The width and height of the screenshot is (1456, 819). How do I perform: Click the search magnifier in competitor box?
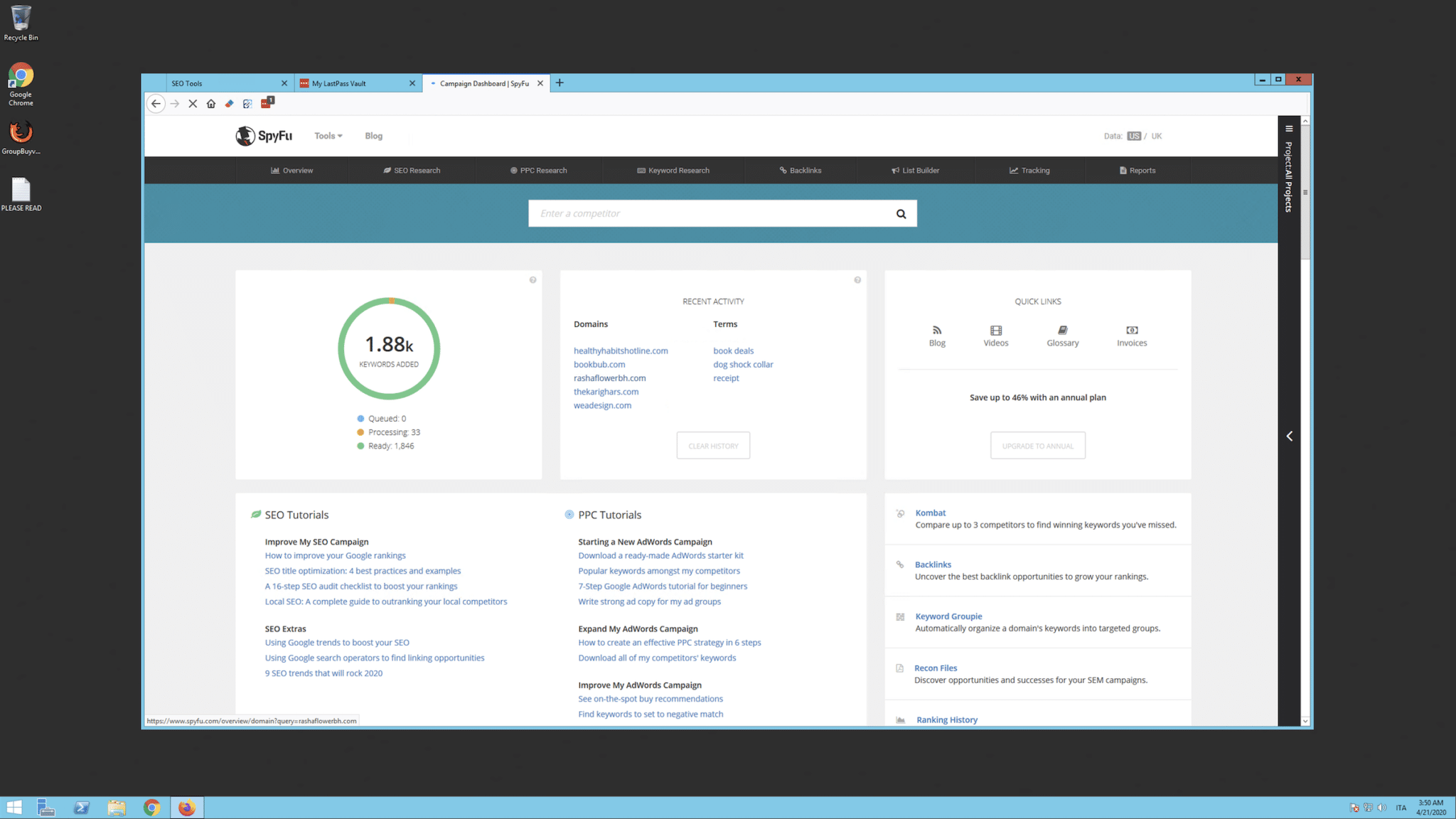tap(901, 213)
